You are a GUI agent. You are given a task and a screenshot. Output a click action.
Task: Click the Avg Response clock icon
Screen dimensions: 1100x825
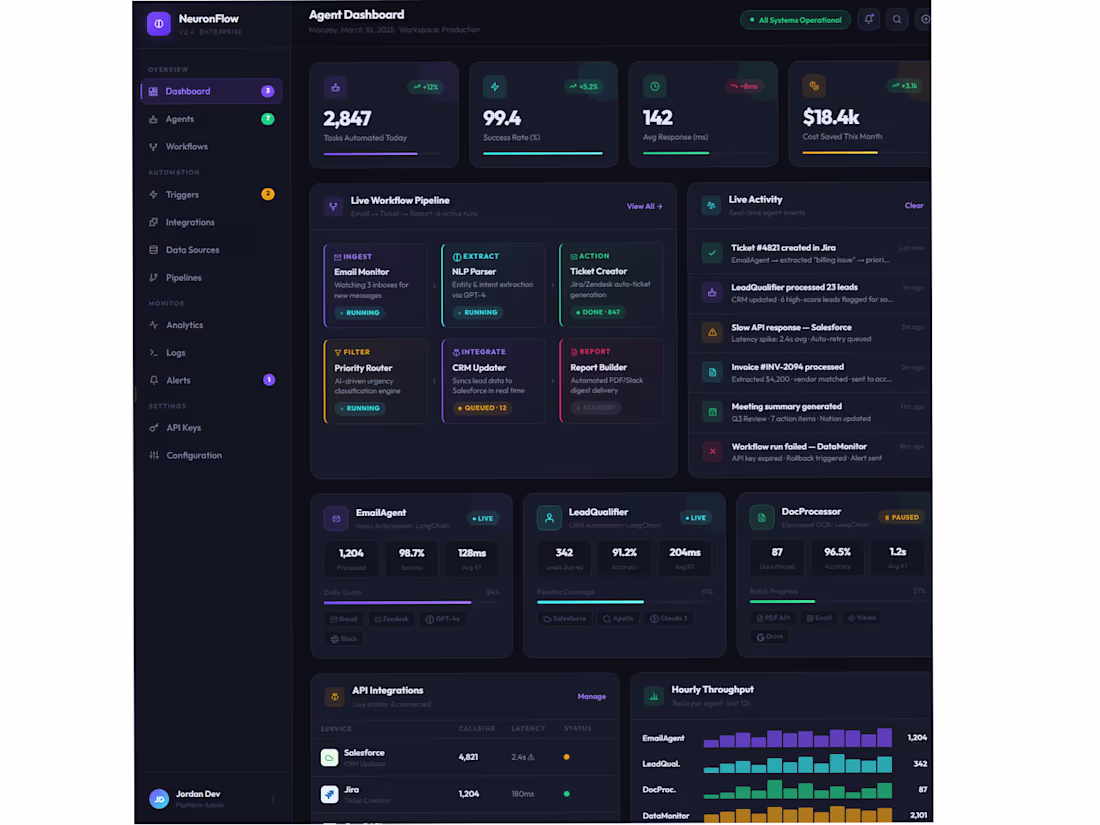pos(655,86)
